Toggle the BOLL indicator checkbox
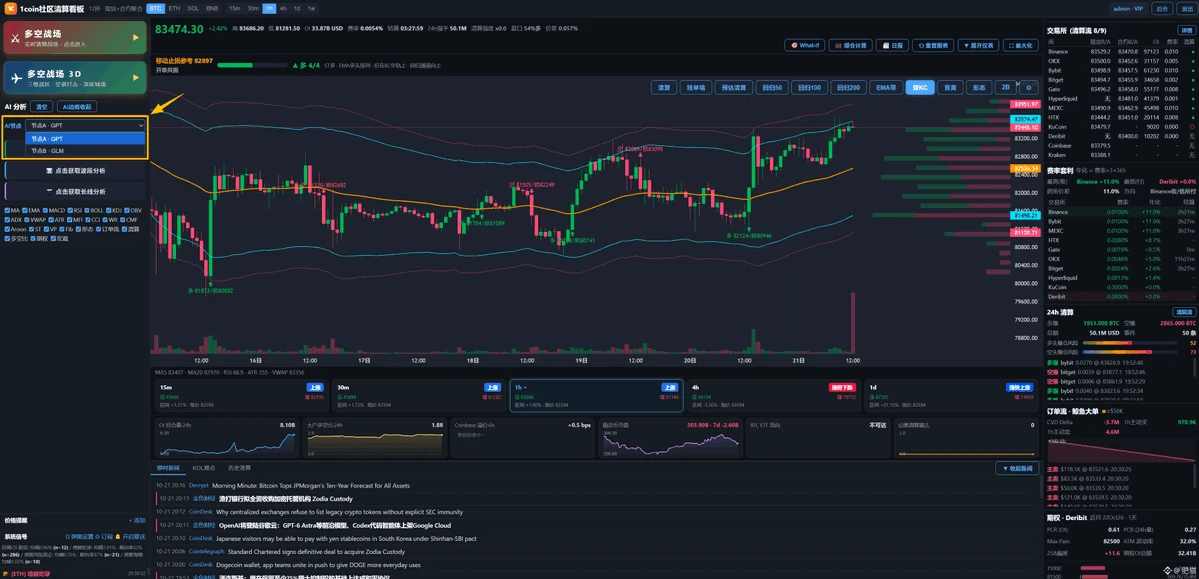This screenshot has width=1199, height=579. (x=89, y=210)
